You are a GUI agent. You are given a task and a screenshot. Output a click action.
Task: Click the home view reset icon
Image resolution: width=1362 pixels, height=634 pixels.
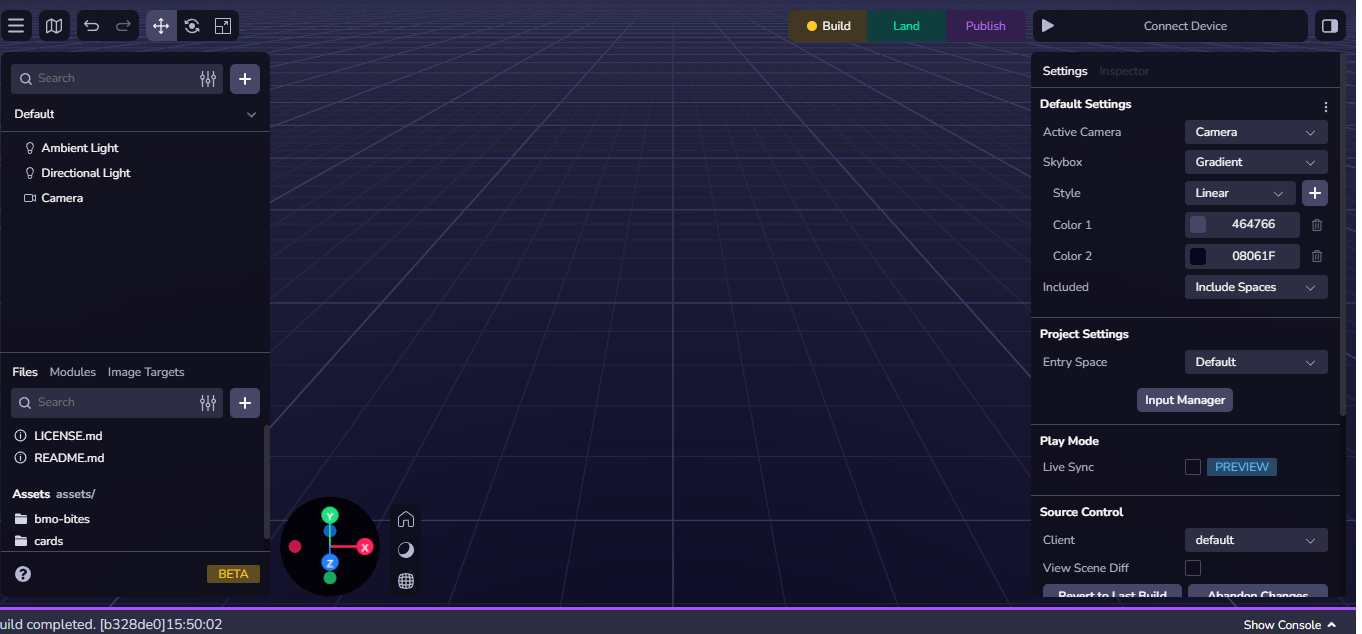(406, 519)
